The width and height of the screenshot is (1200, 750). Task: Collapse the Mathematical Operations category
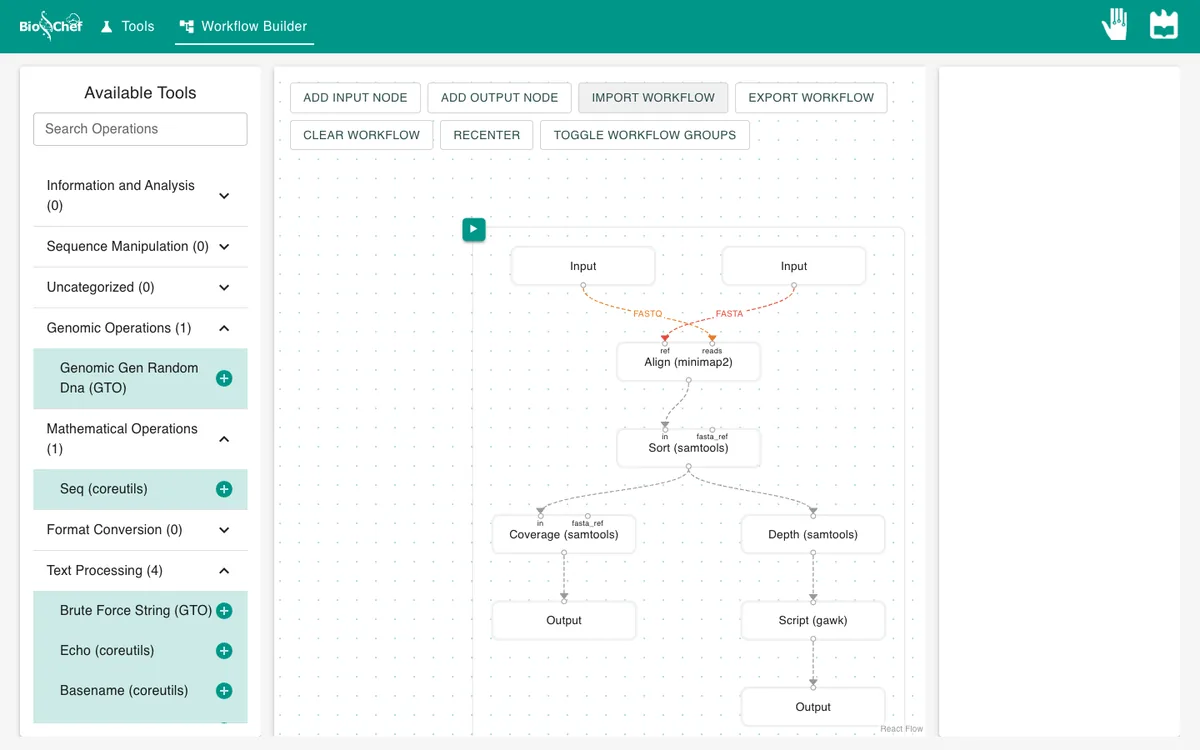[x=140, y=439]
